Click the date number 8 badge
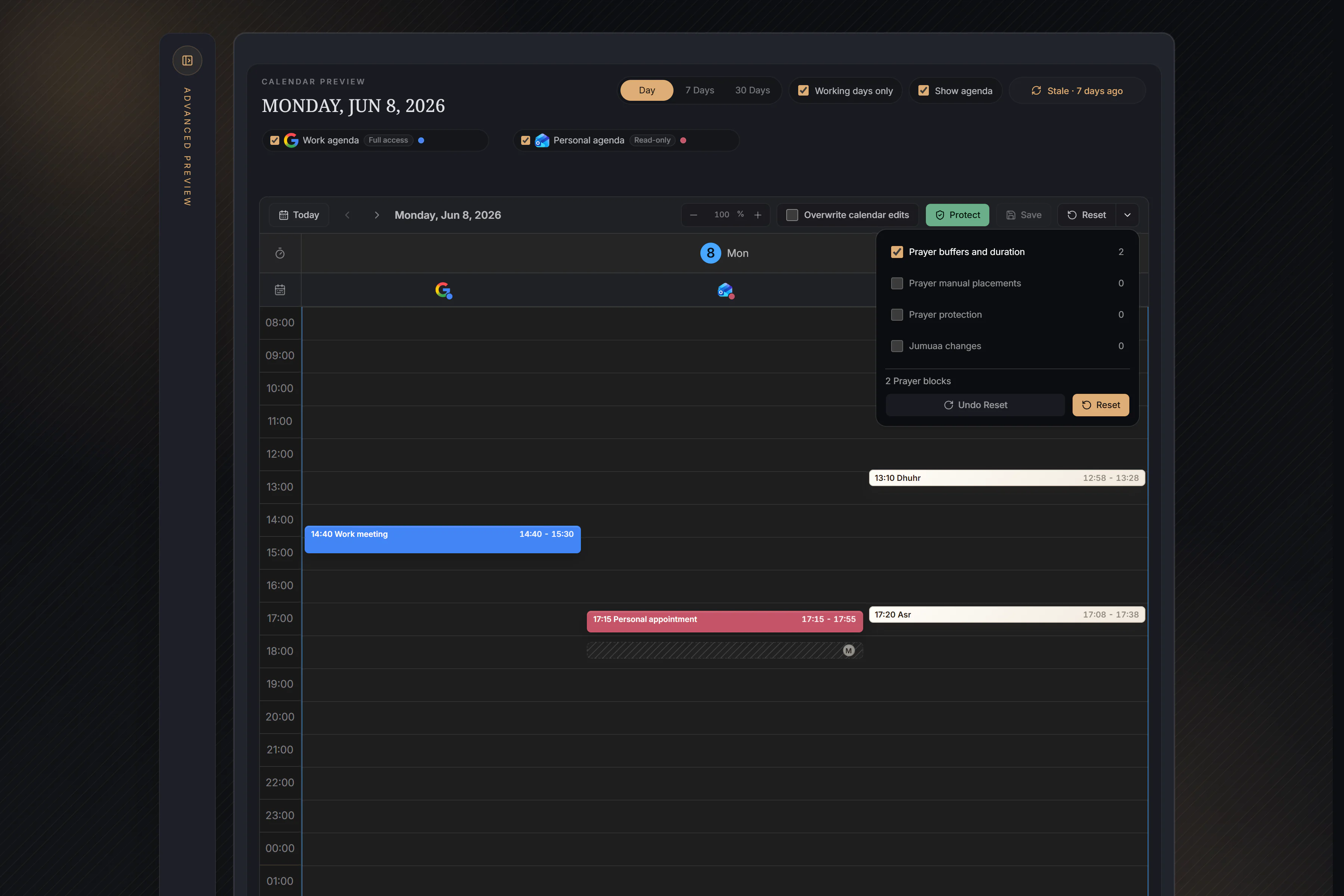The width and height of the screenshot is (1344, 896). pyautogui.click(x=710, y=253)
